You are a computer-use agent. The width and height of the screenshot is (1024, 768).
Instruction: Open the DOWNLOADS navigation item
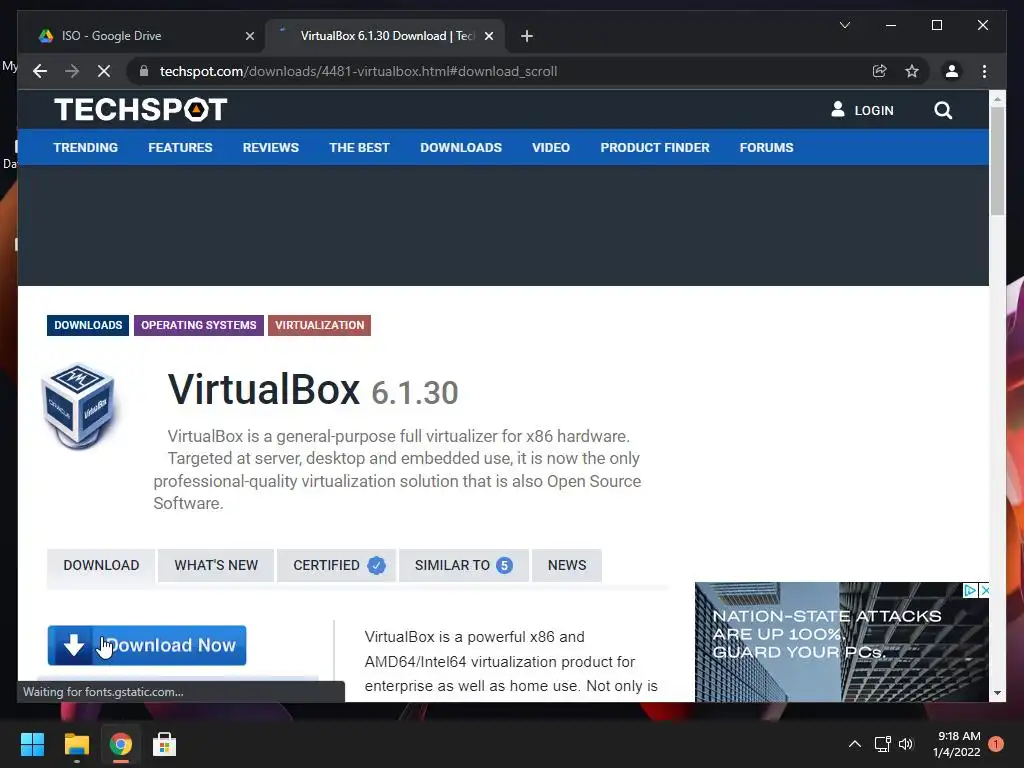point(461,148)
